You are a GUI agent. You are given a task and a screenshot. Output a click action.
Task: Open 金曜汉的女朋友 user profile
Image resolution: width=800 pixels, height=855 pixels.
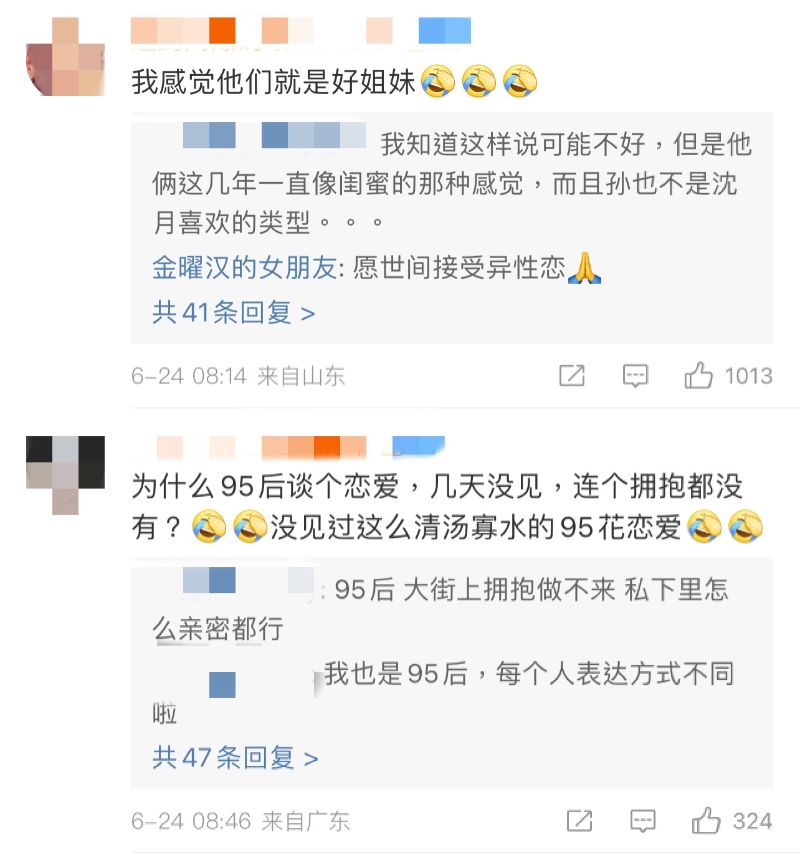tap(244, 268)
